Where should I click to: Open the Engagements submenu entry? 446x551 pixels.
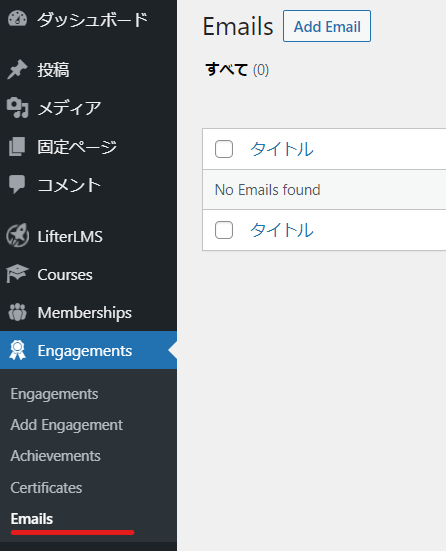click(54, 394)
